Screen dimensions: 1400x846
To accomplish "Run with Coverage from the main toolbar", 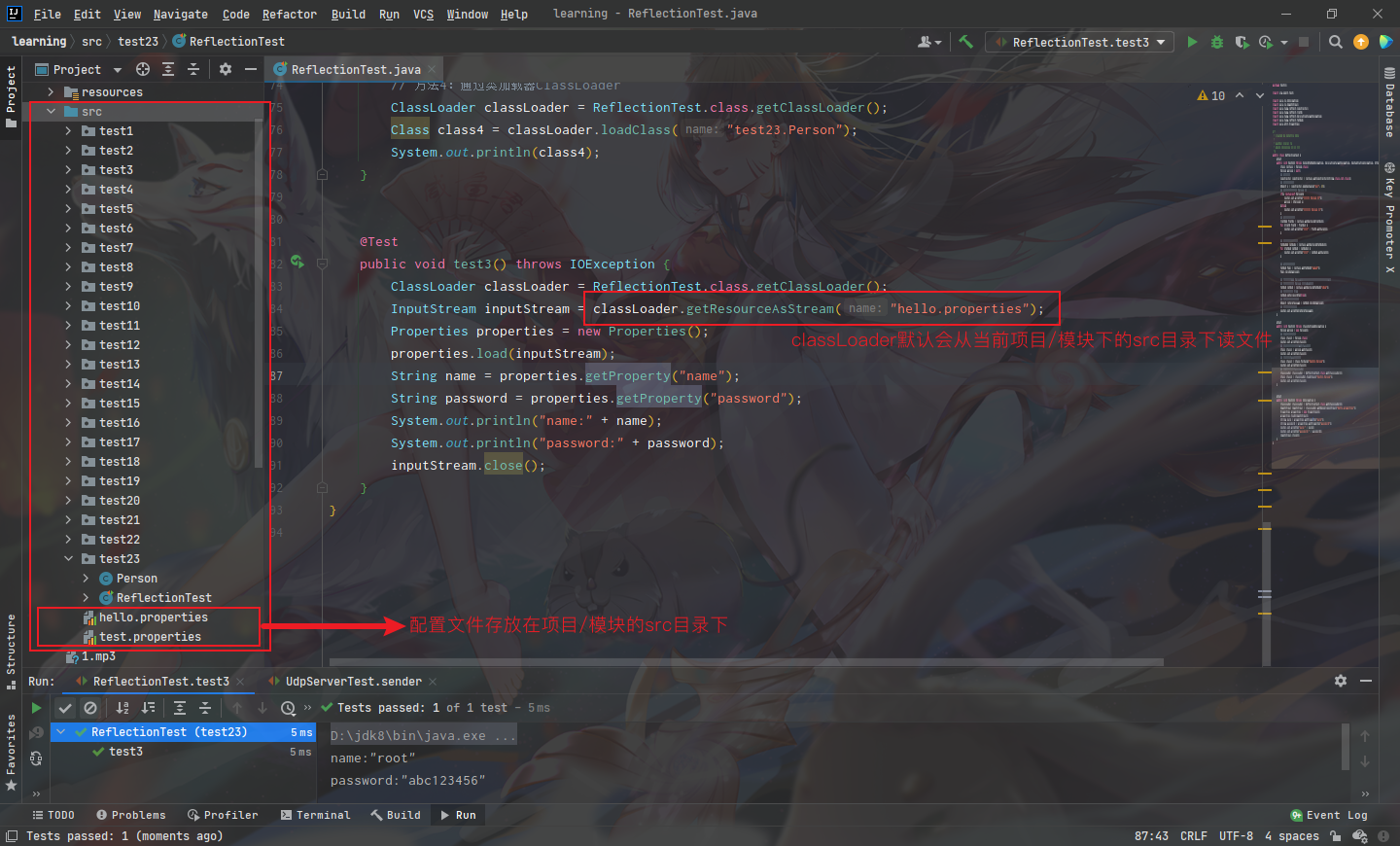I will 1242,42.
